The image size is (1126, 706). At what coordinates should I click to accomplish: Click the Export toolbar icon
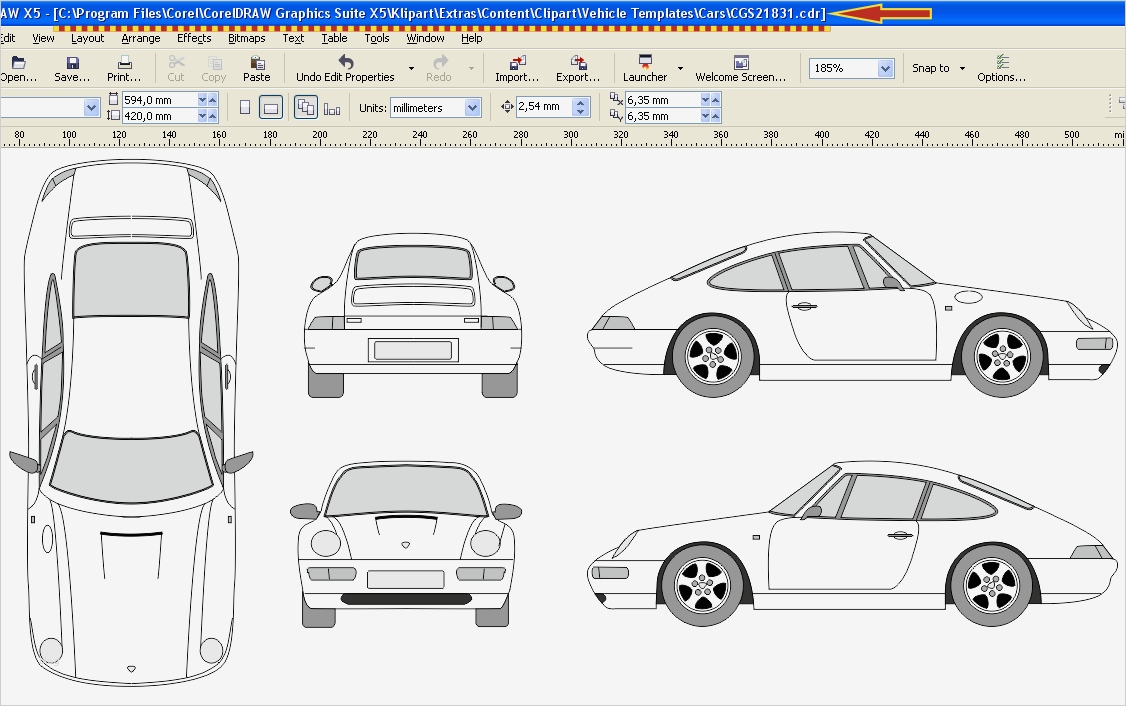(577, 63)
